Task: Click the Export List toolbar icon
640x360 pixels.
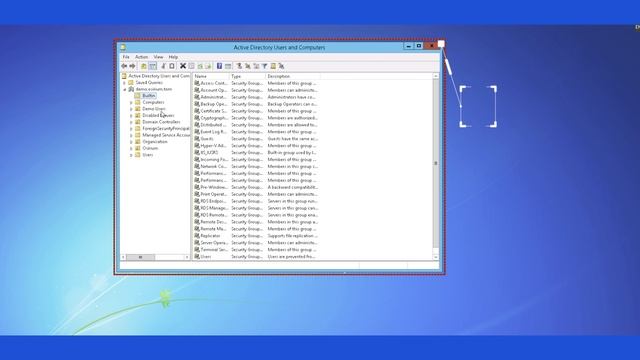Action: (208, 66)
